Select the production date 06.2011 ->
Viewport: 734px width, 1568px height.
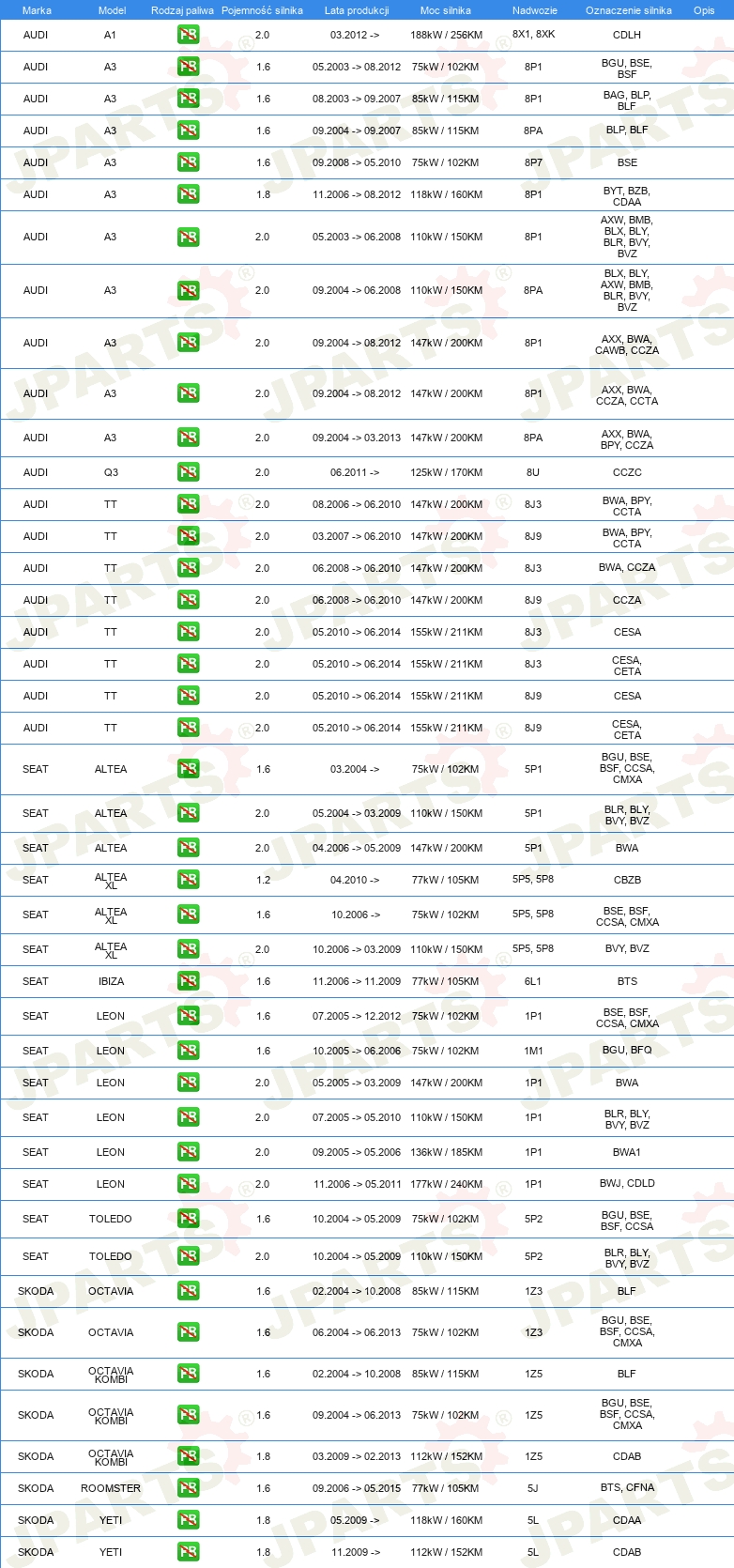355,472
